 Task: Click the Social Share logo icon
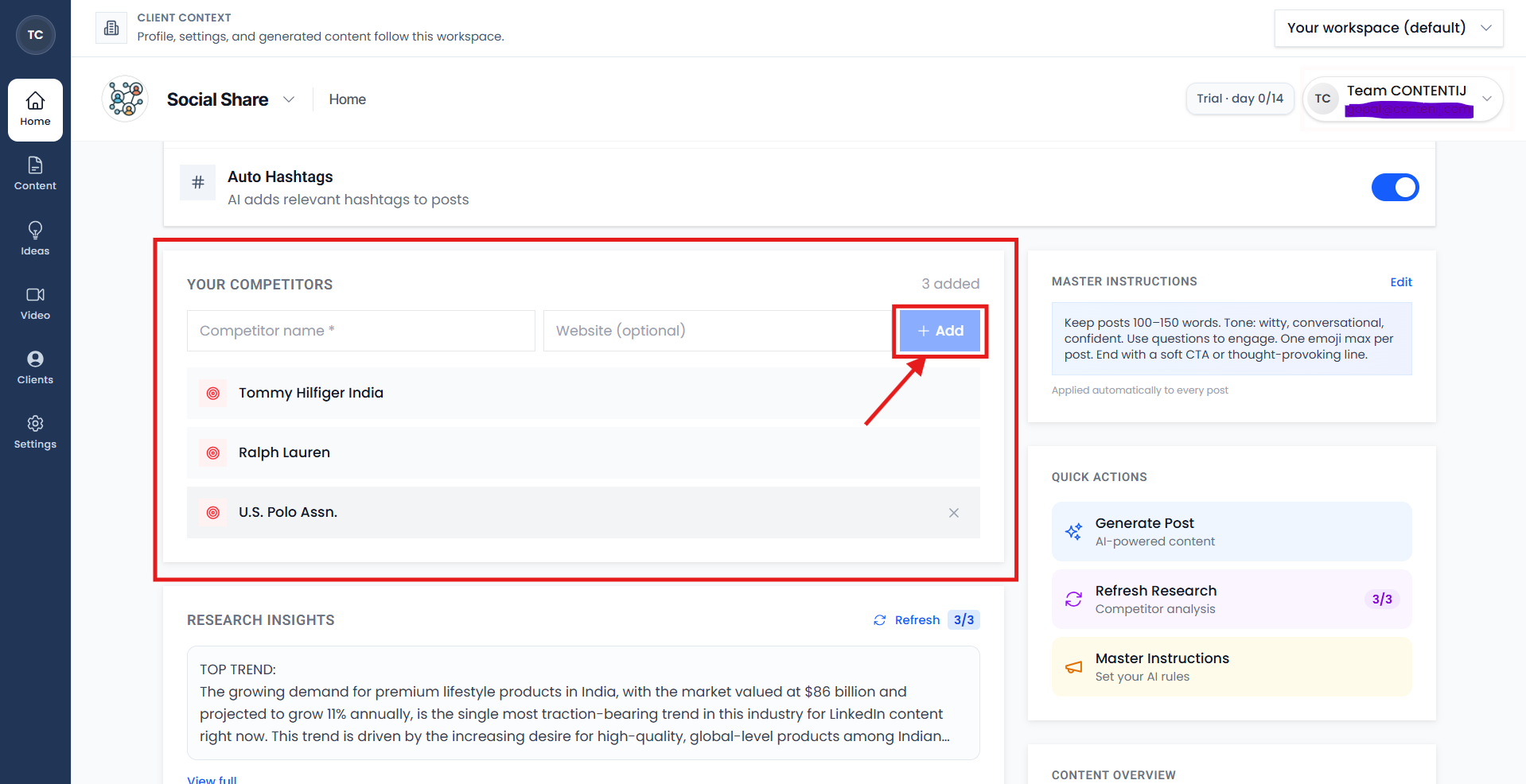(126, 99)
